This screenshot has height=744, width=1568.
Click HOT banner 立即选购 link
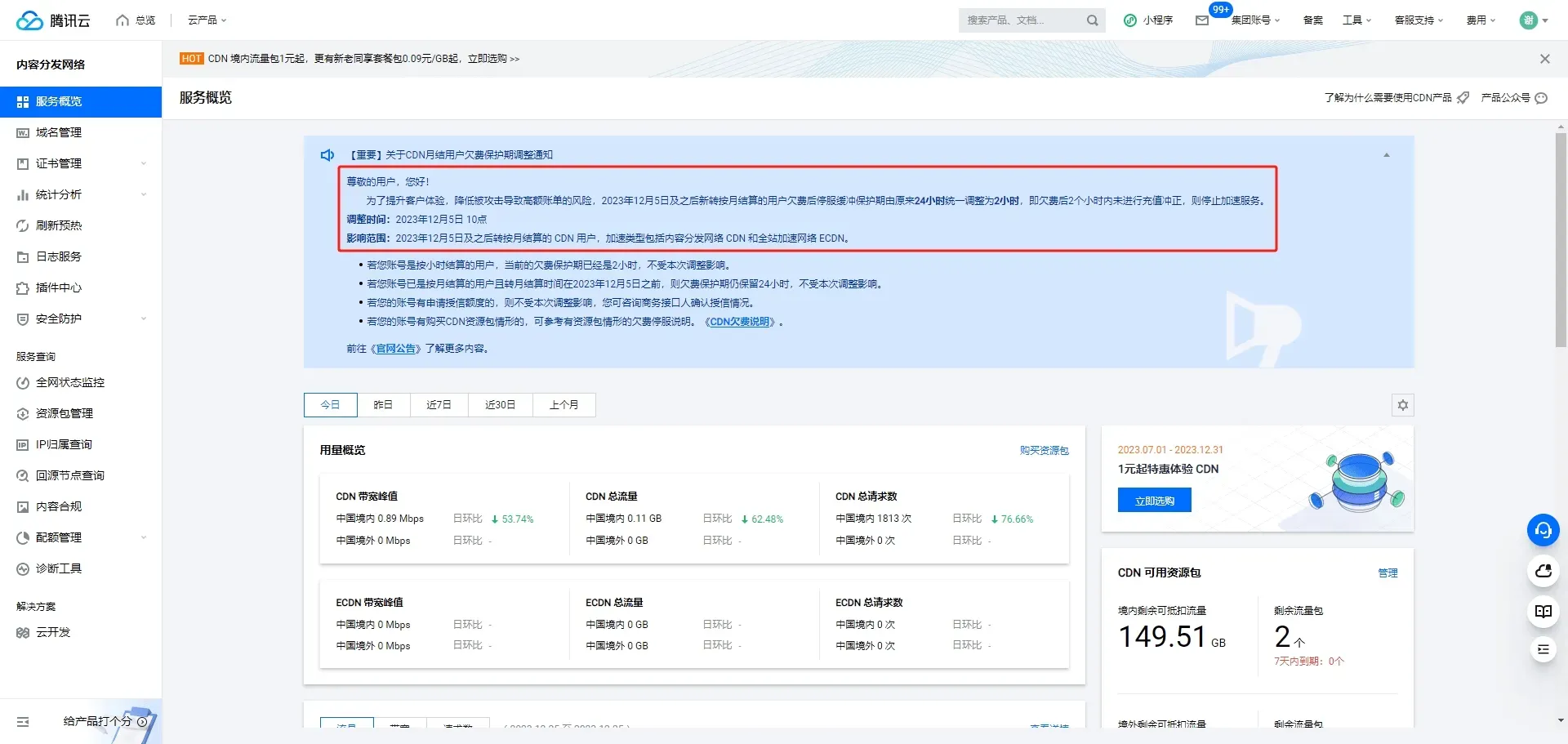(493, 59)
